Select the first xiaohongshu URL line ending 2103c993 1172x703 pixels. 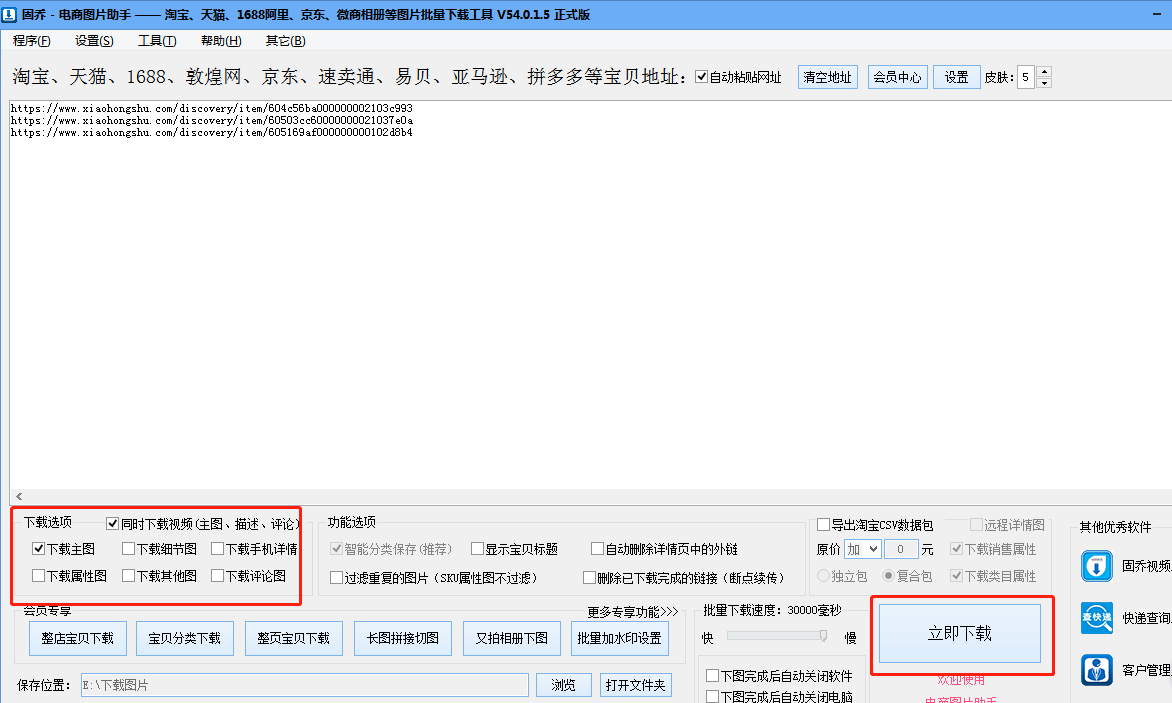tap(212, 108)
